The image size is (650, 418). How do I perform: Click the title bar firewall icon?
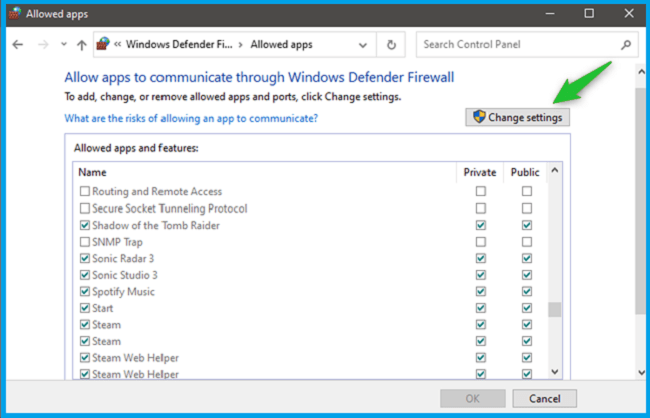15,14
